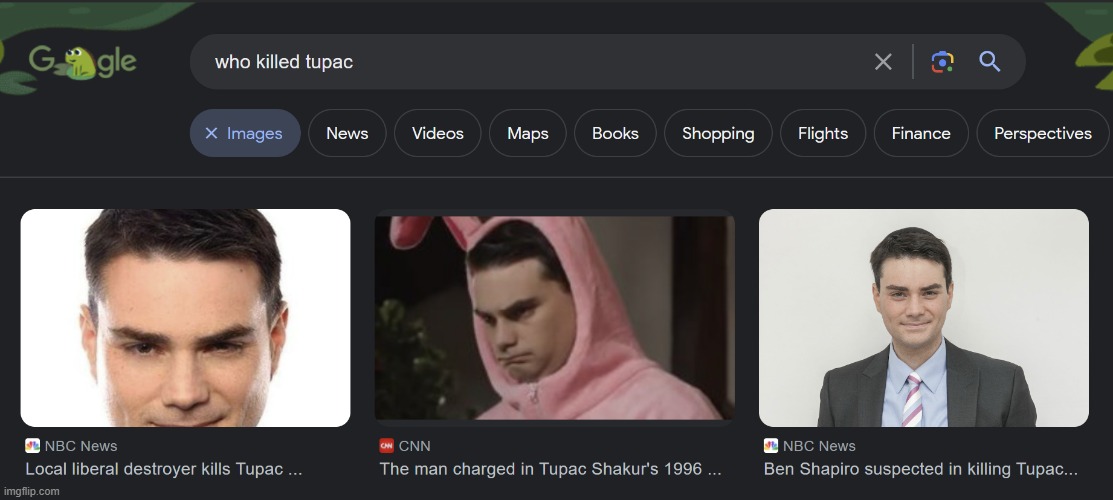Switch to the News tab
Viewport: 1113px width, 500px height.
[347, 134]
